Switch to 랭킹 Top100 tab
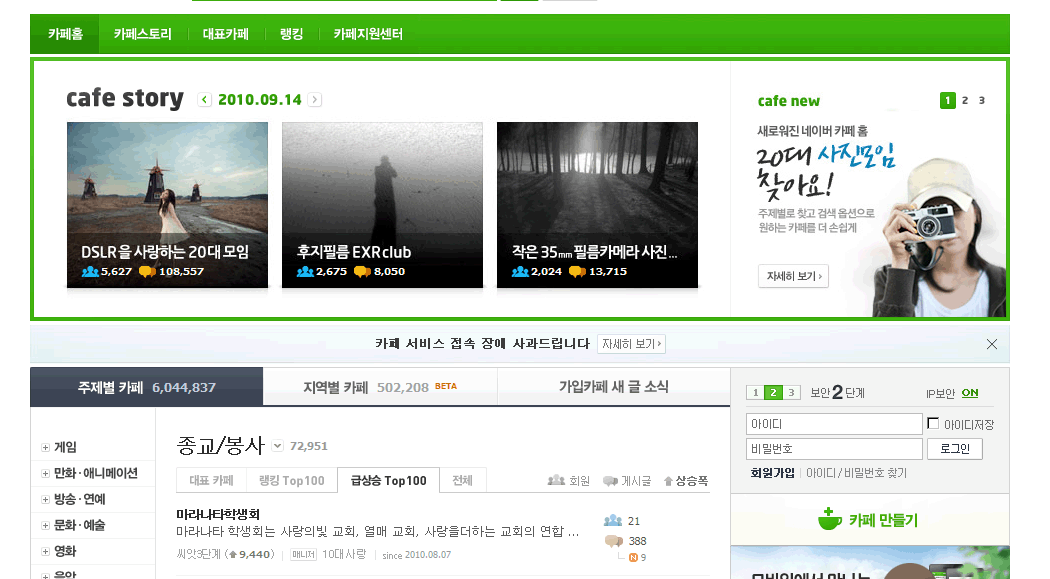The width and height of the screenshot is (1050, 579). tap(291, 481)
